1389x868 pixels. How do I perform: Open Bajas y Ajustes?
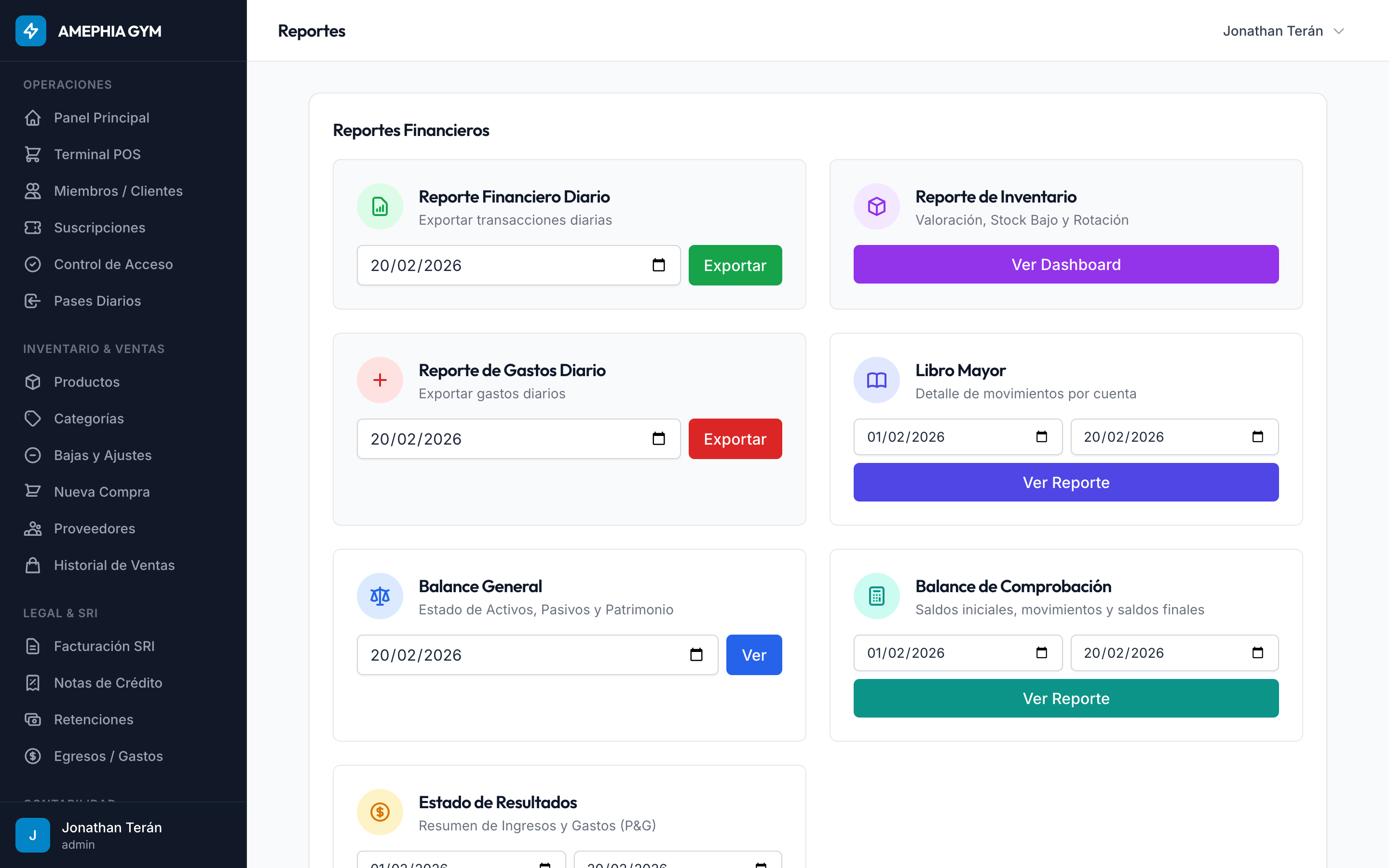click(x=123, y=456)
